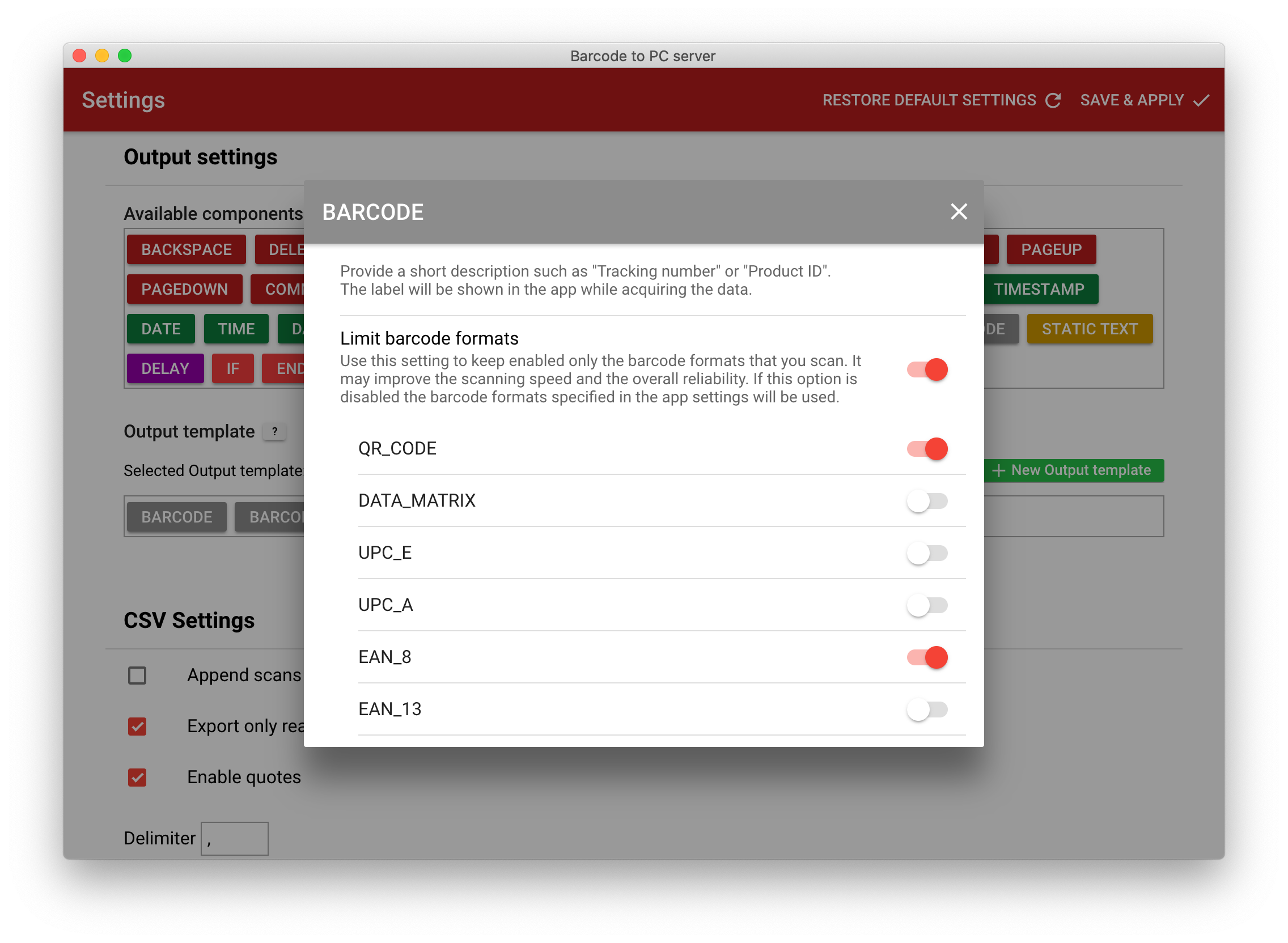The width and height of the screenshot is (1288, 943).
Task: Select the BACKSPACE component
Action: (186, 249)
